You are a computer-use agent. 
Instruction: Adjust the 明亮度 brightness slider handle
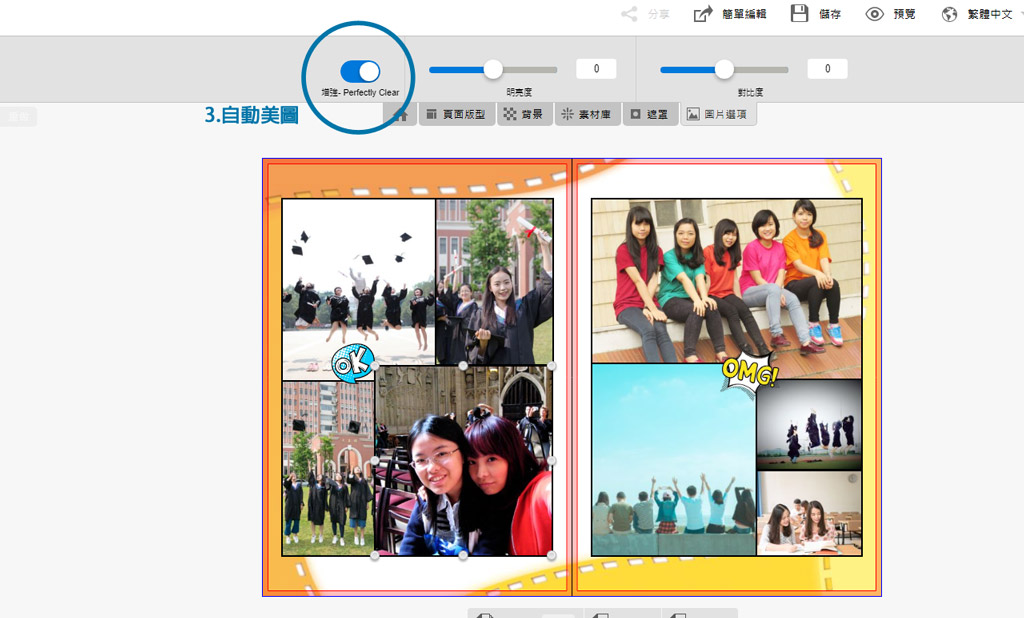[x=493, y=69]
